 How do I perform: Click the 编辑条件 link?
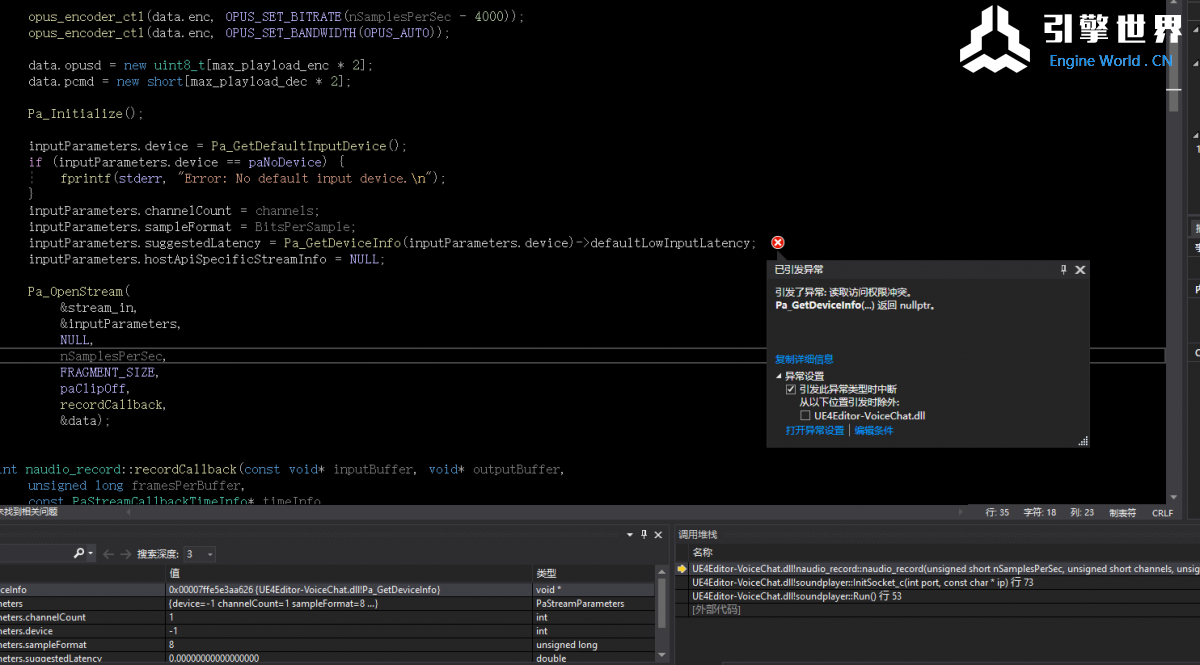pos(873,431)
